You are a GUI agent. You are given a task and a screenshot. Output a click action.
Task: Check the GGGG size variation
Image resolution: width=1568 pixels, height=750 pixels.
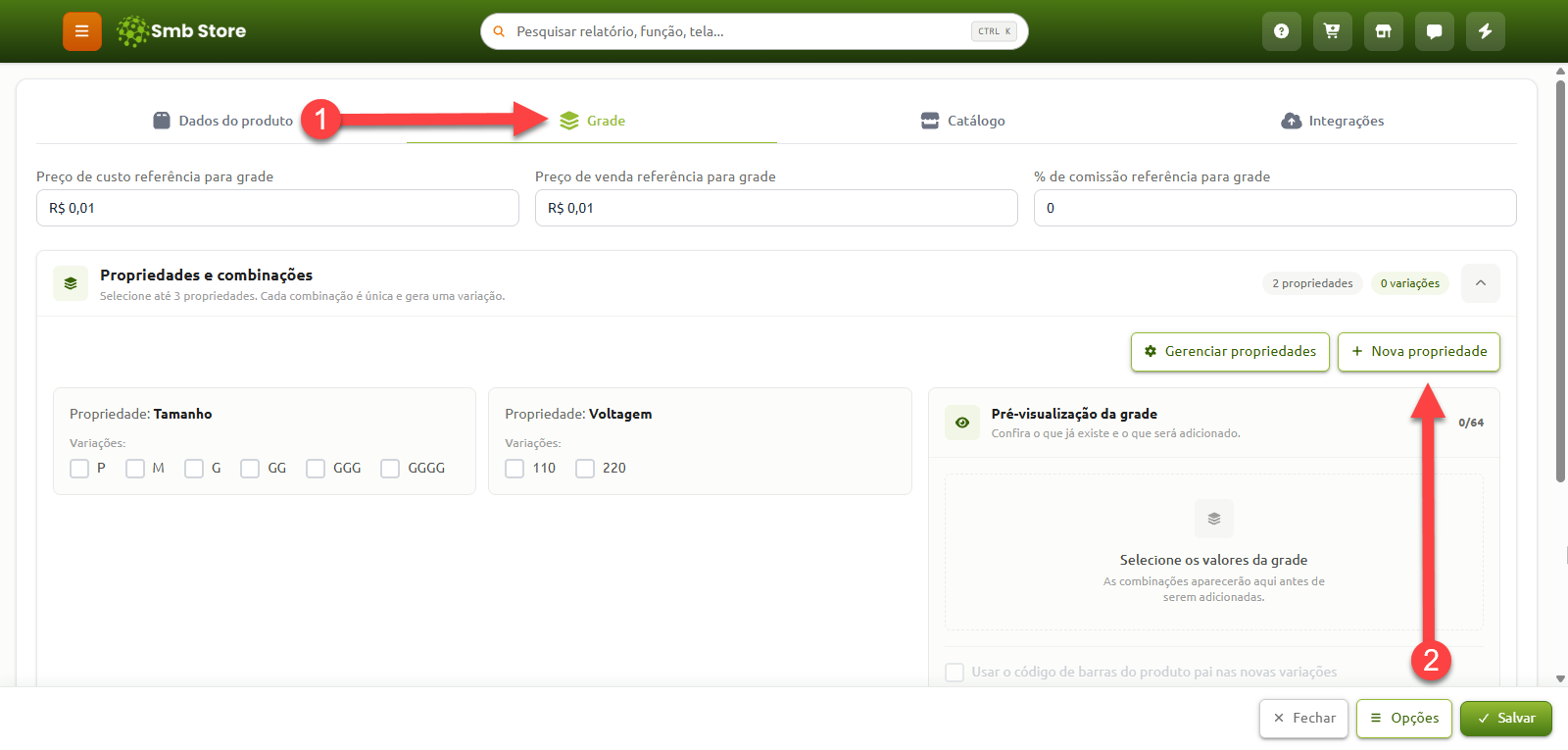tap(390, 469)
